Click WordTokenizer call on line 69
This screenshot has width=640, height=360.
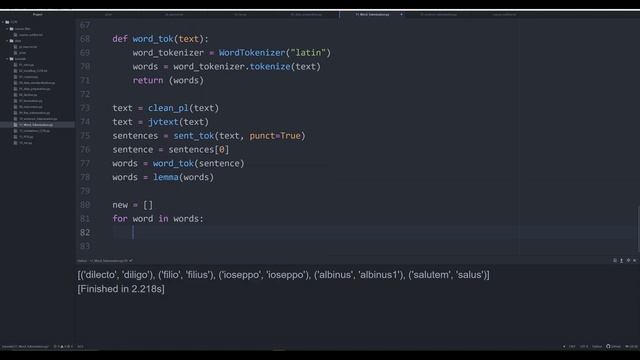coord(252,53)
